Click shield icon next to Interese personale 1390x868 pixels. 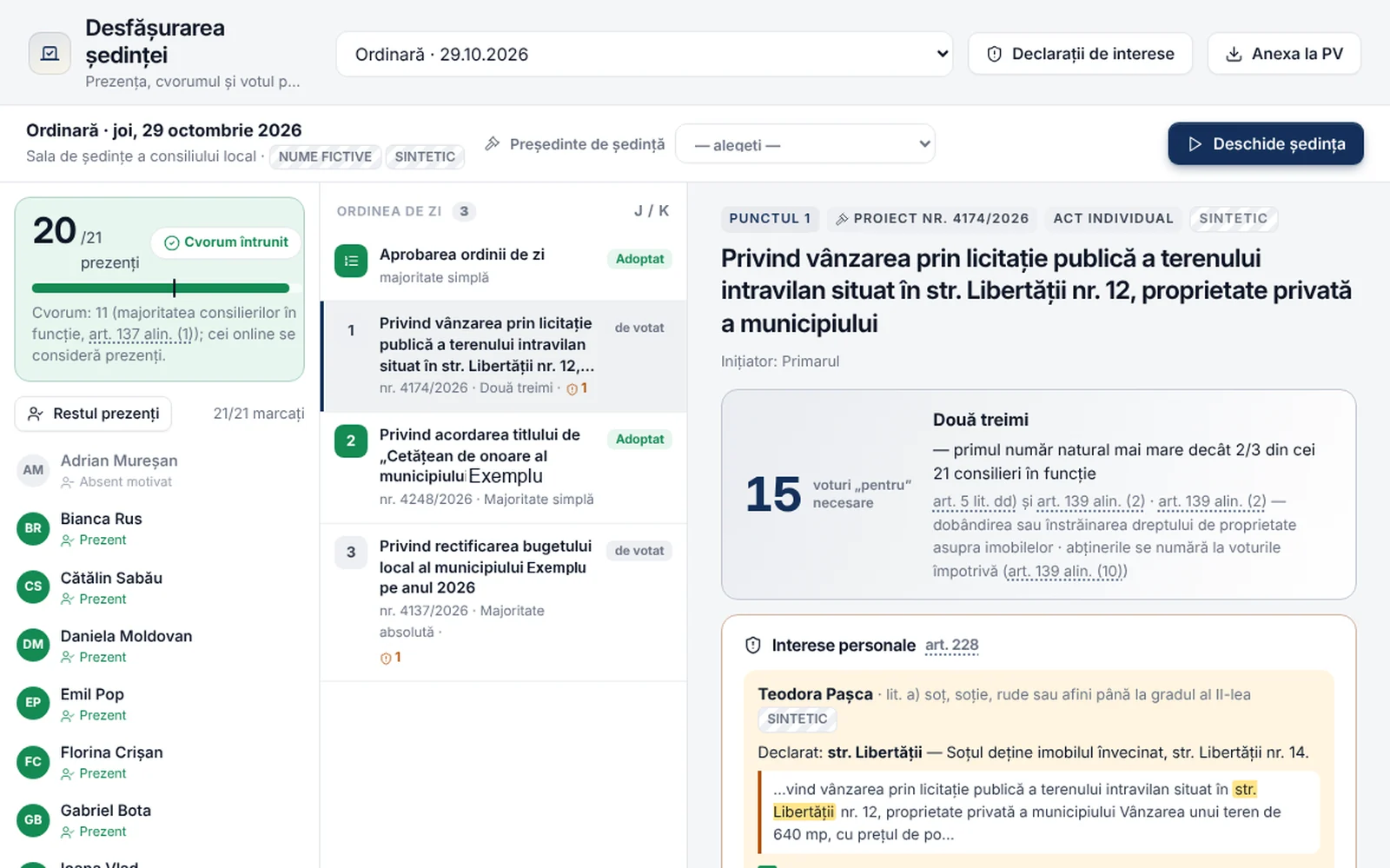coord(753,646)
